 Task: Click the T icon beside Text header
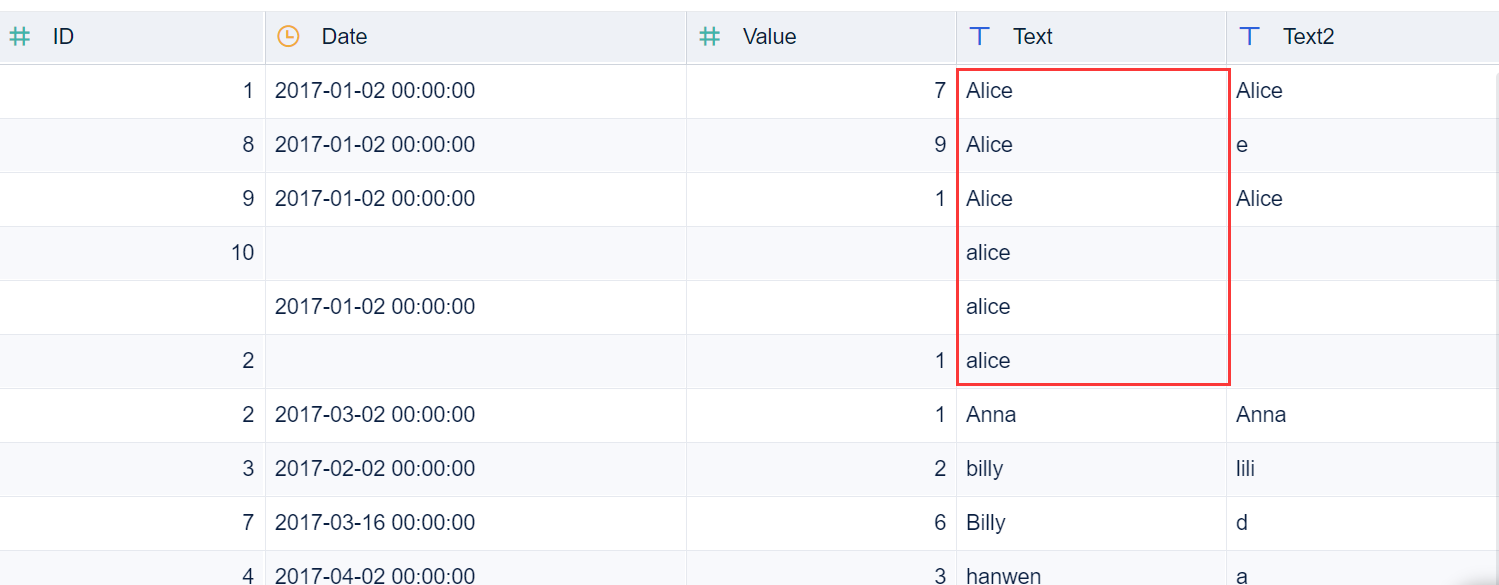[x=980, y=37]
